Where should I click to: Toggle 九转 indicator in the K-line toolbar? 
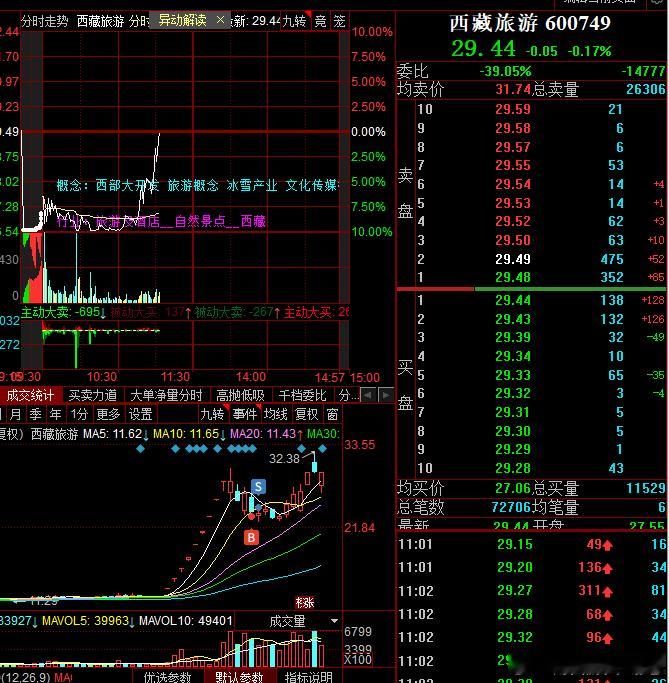pyautogui.click(x=212, y=413)
